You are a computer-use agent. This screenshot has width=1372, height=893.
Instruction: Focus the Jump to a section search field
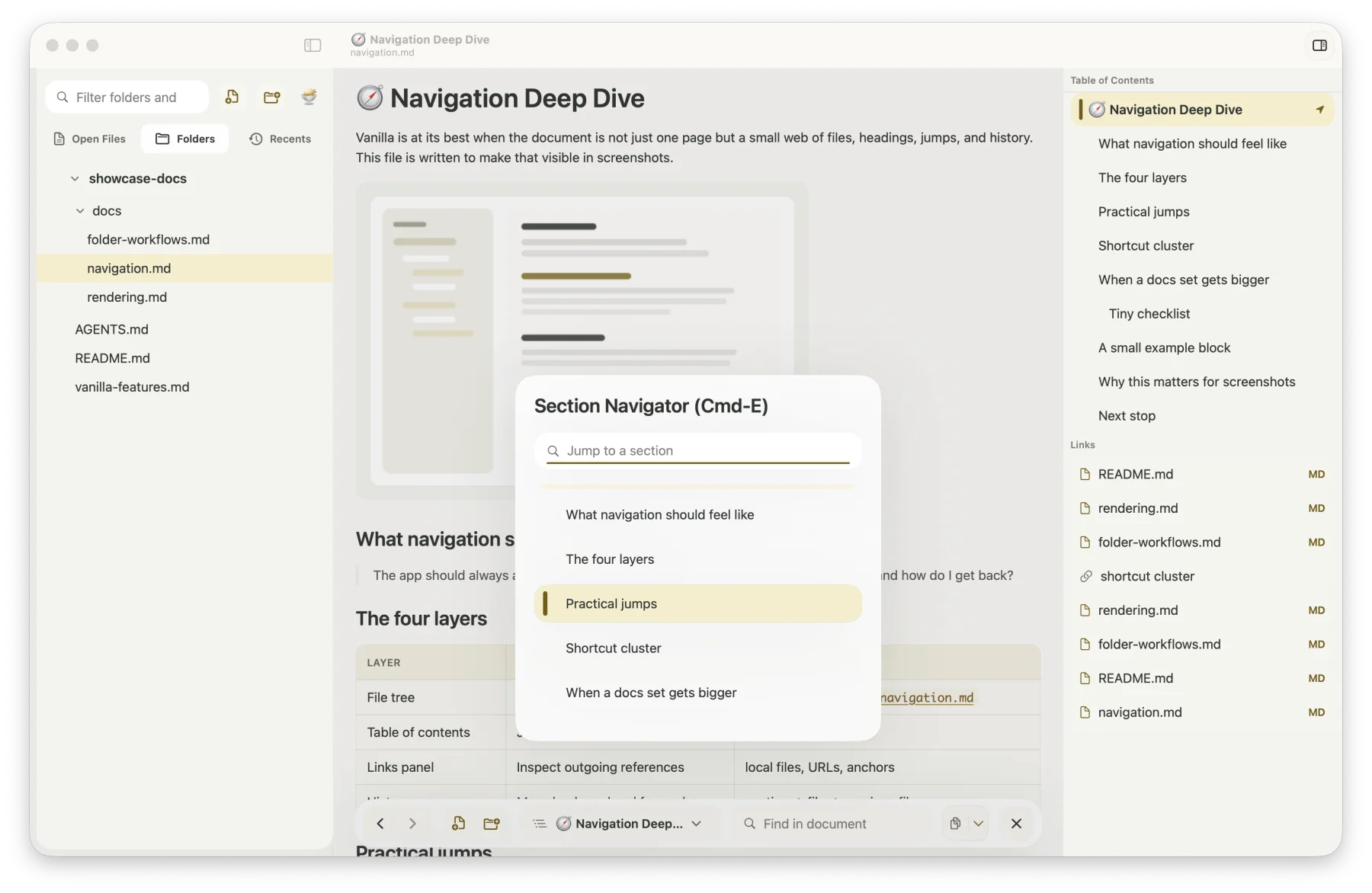pyautogui.click(x=698, y=450)
